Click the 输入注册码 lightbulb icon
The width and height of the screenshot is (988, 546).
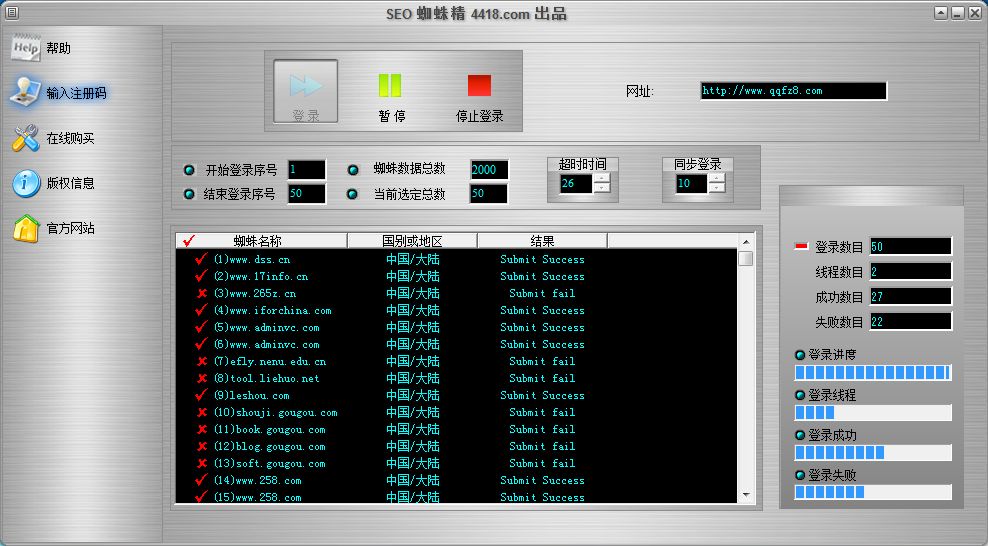(25, 92)
